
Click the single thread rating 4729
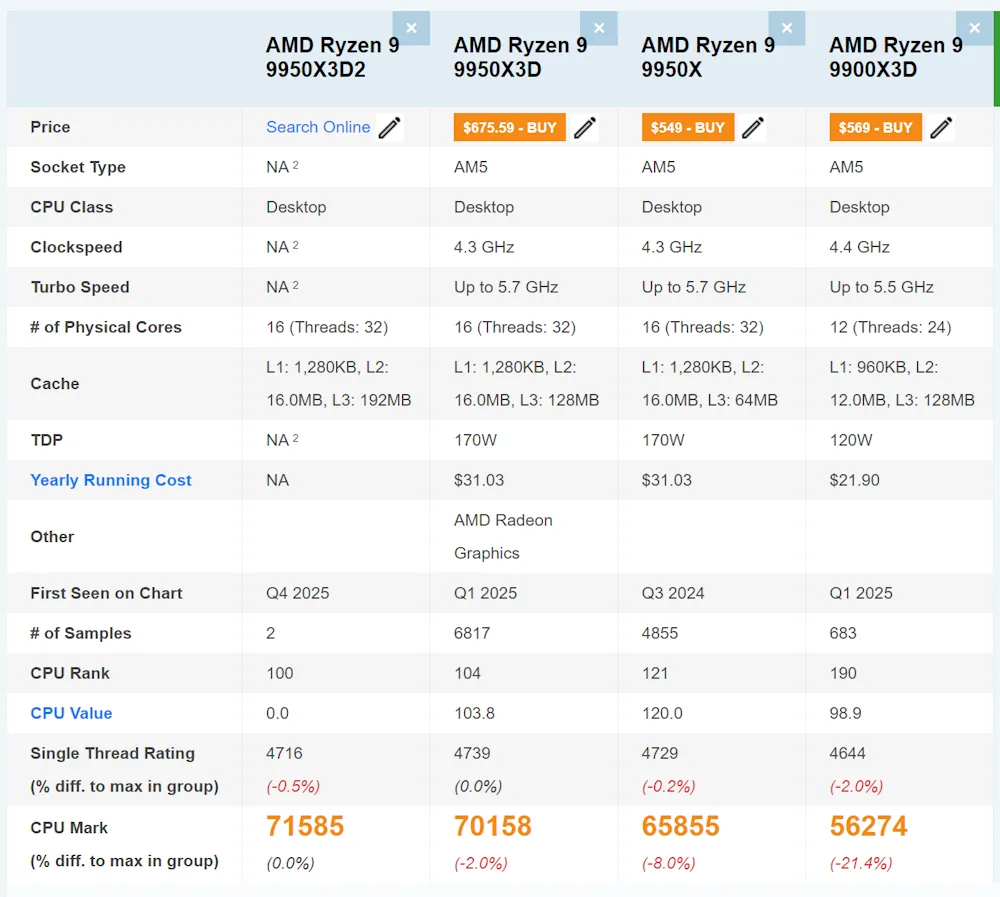click(x=660, y=753)
